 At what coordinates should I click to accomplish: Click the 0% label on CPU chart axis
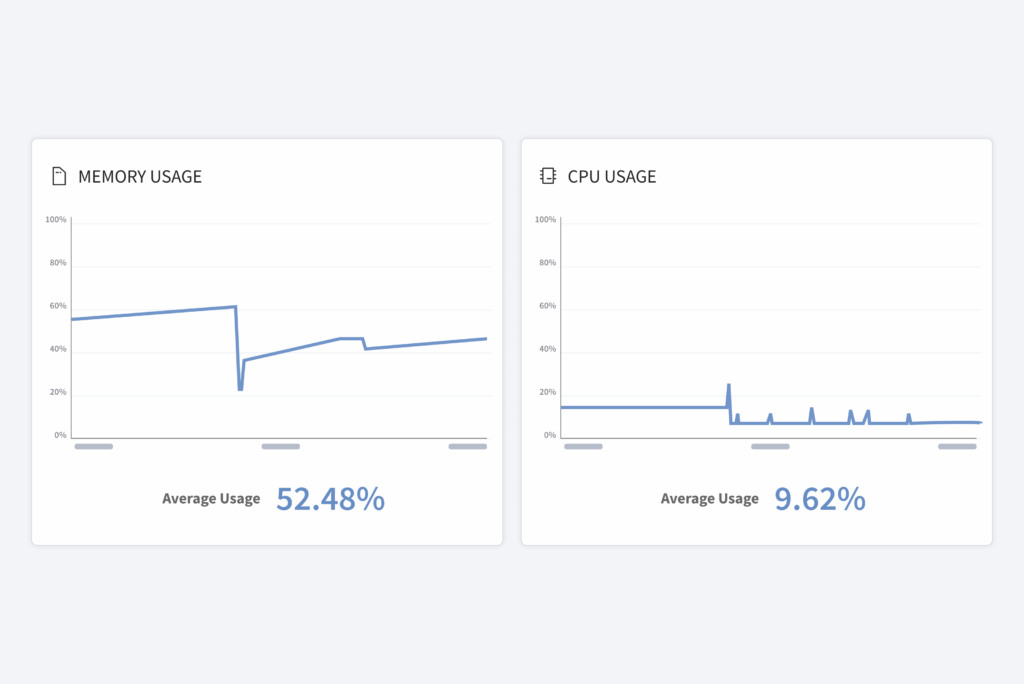tap(550, 435)
